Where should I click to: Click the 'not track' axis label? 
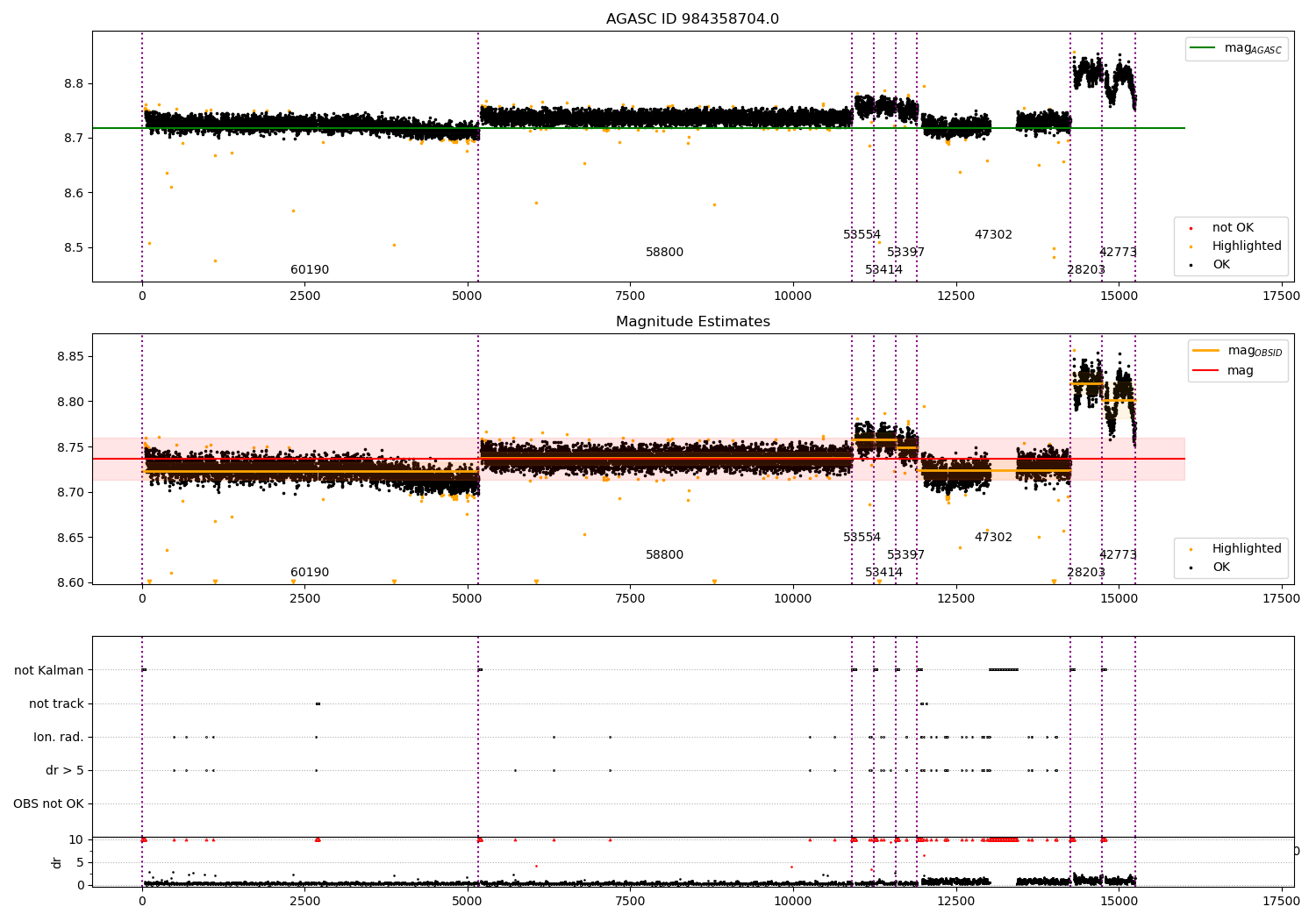[56, 703]
